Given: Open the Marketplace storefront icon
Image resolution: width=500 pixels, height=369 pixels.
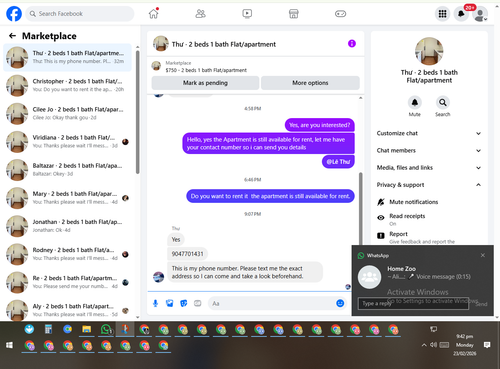Looking at the screenshot, I should (x=294, y=14).
